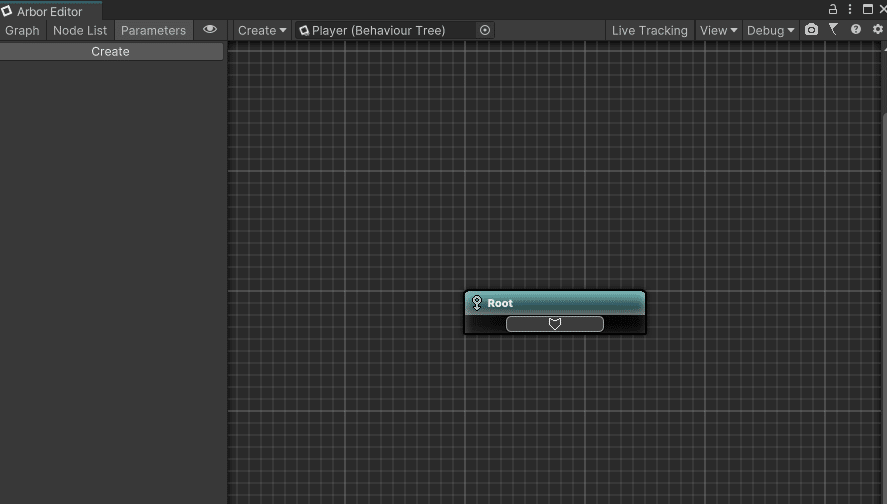Image resolution: width=887 pixels, height=504 pixels.
Task: Capture graph with the camera icon
Action: point(811,29)
